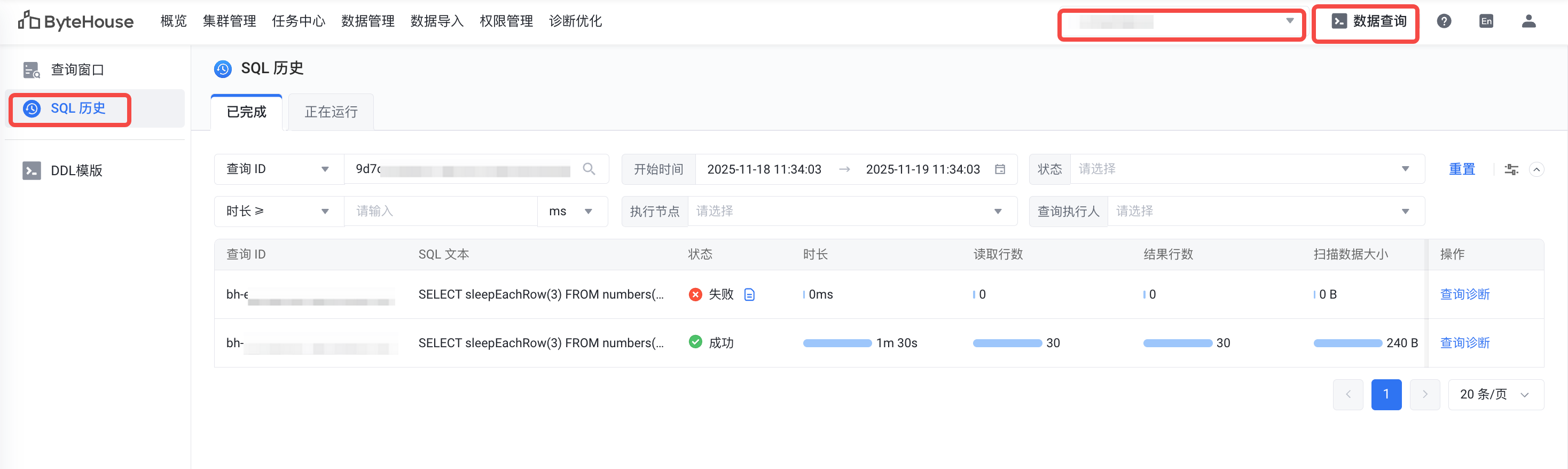Open the 执行节点 select dropdown

[x=852, y=212]
